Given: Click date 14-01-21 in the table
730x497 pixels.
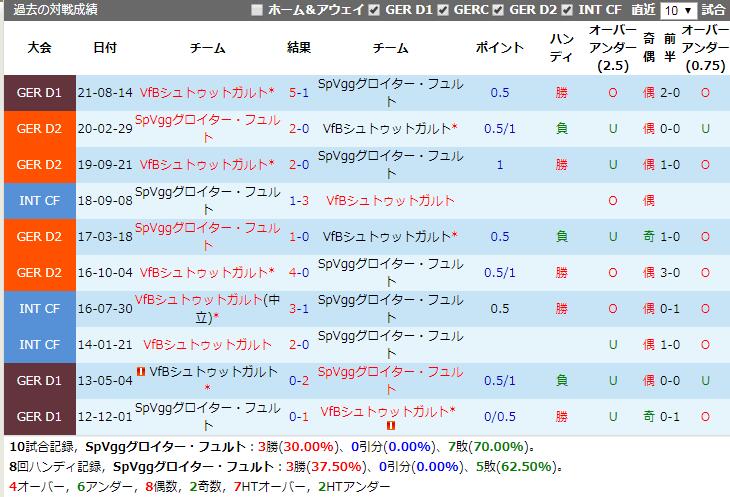Looking at the screenshot, I should [x=105, y=345].
